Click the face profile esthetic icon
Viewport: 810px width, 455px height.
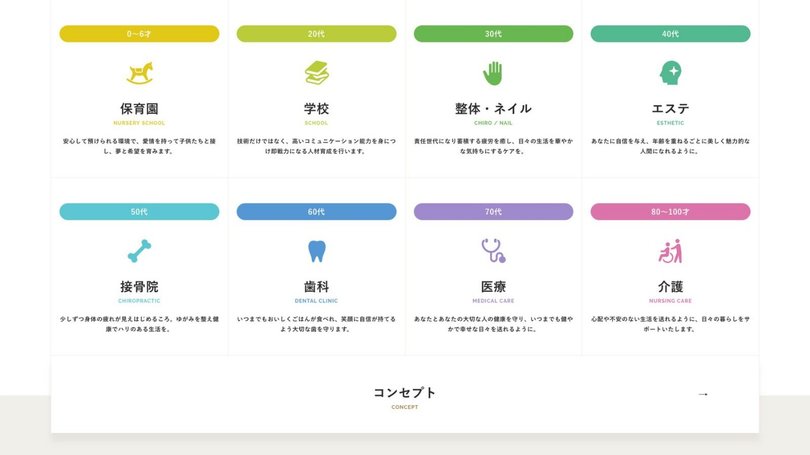(670, 73)
